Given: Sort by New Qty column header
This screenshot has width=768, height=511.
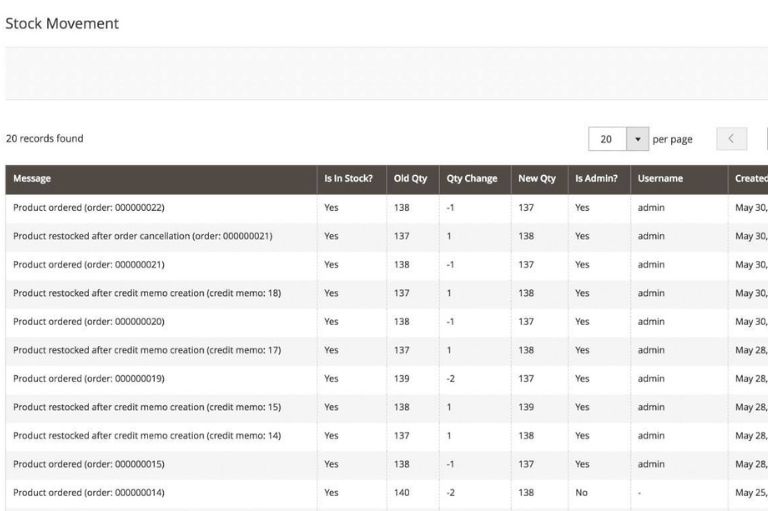Looking at the screenshot, I should coord(536,179).
